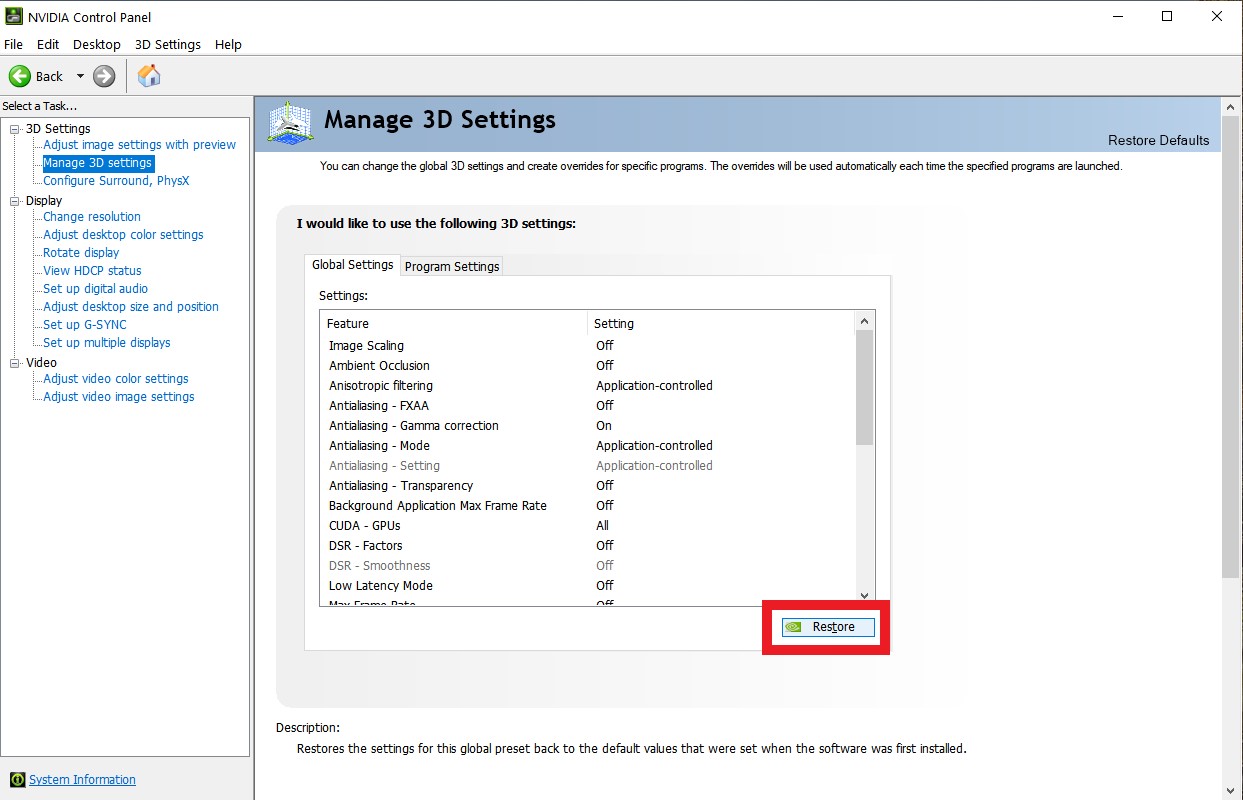Viewport: 1243px width, 800px height.
Task: Switch to the Program Settings tab
Action: point(452,266)
